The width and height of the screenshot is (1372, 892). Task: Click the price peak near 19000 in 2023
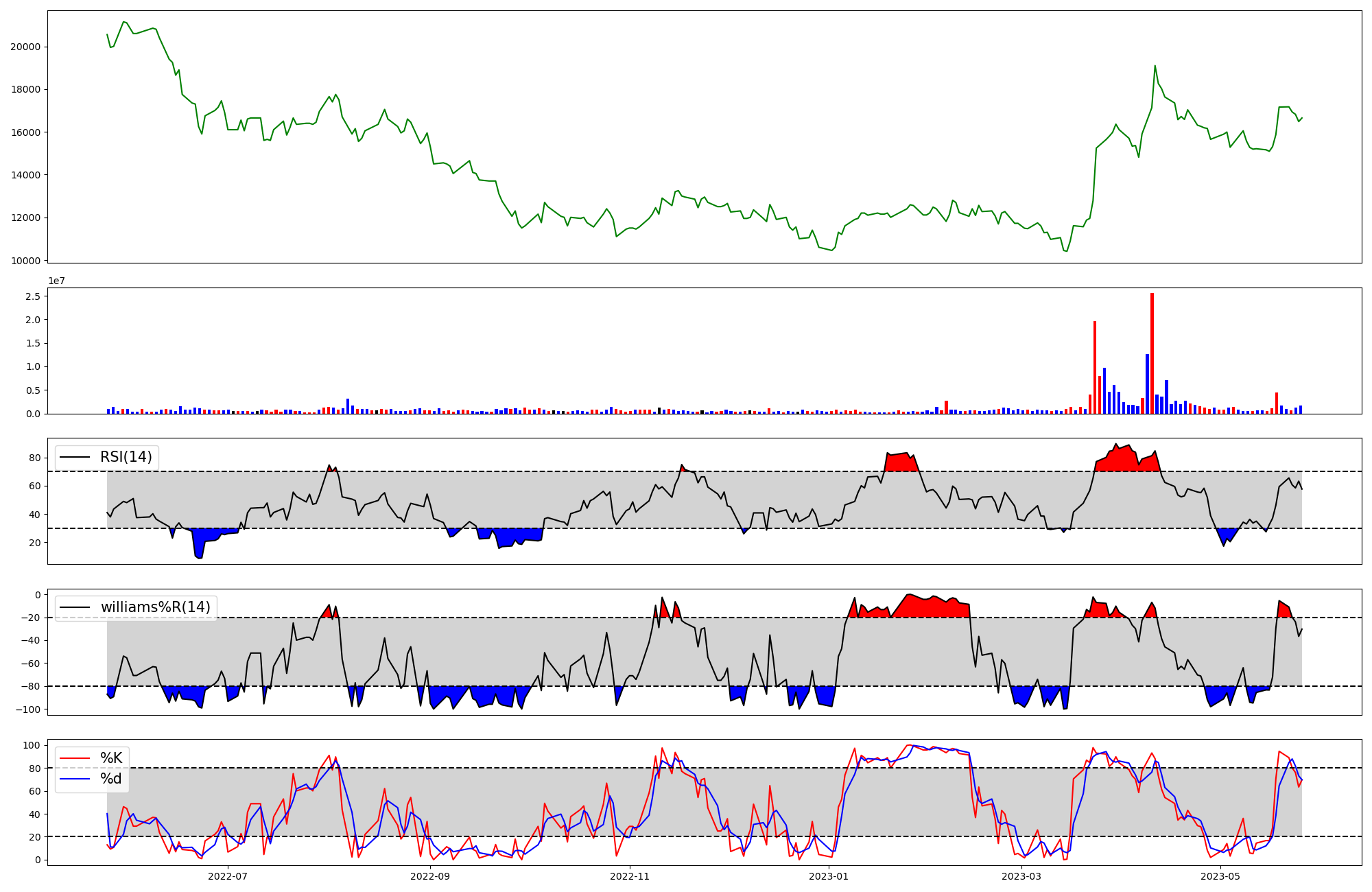[x=1155, y=67]
